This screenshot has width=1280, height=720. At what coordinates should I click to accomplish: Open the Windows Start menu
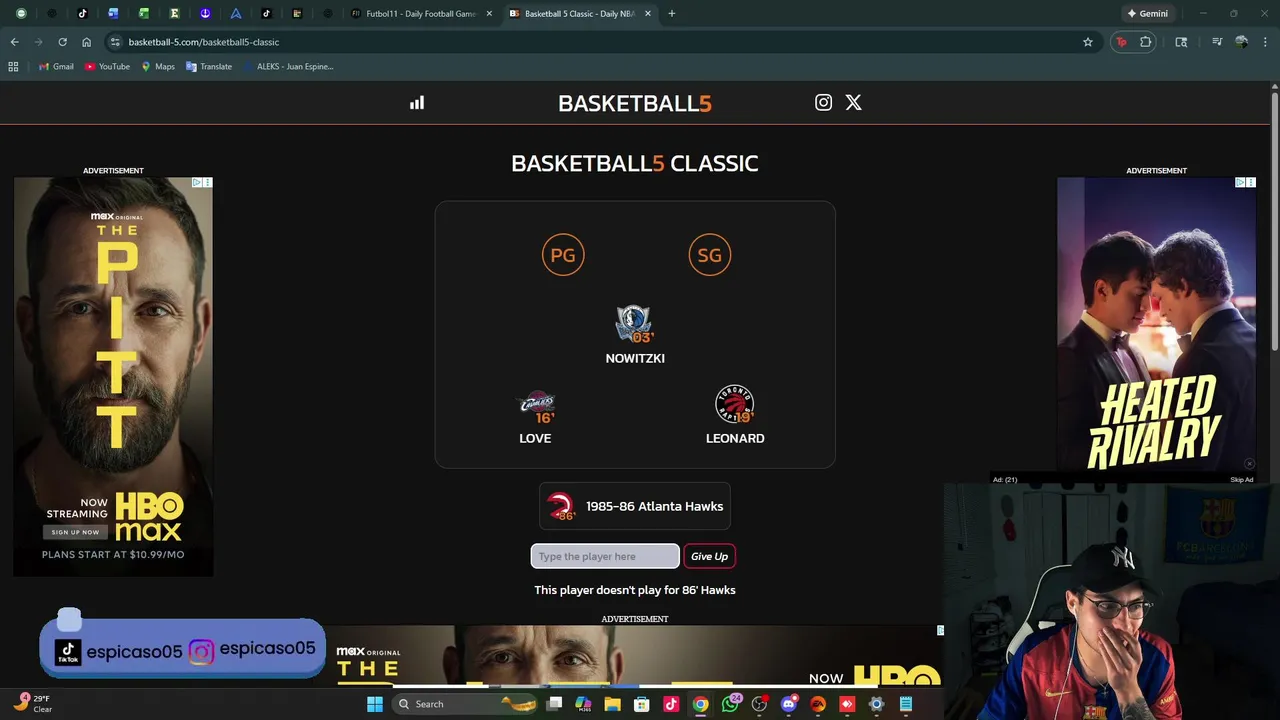click(x=375, y=704)
